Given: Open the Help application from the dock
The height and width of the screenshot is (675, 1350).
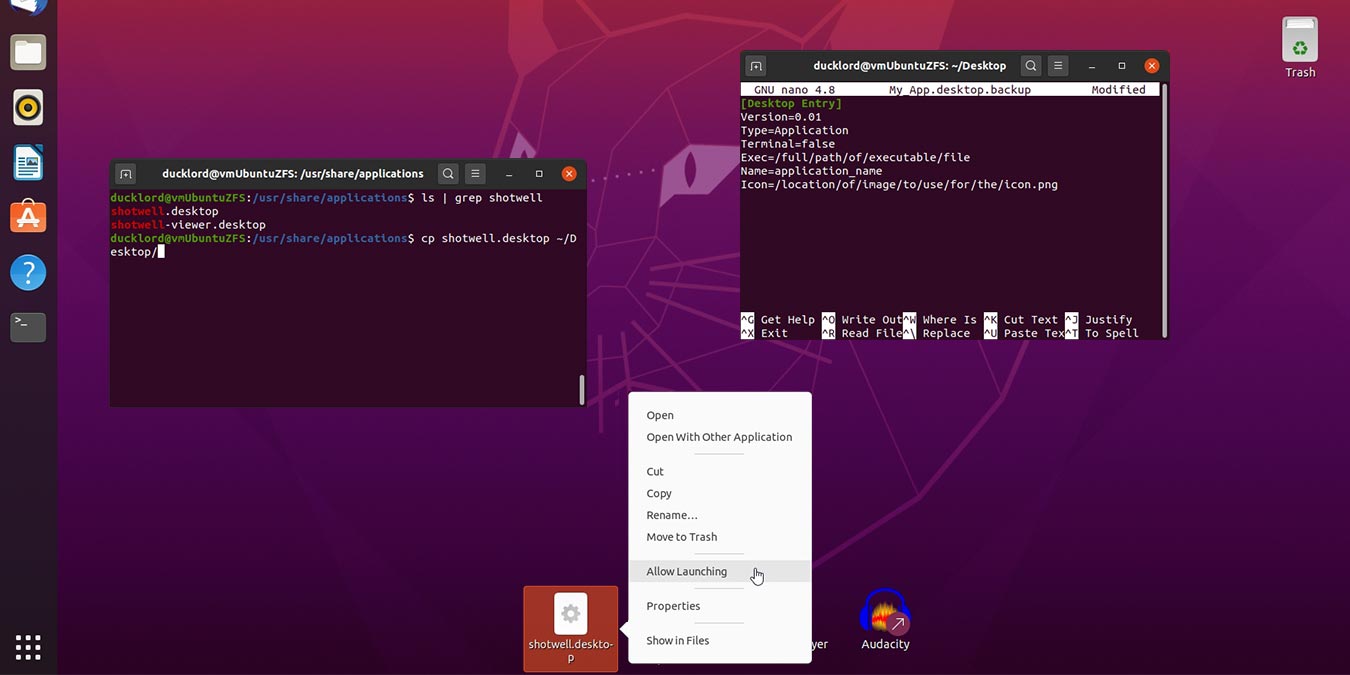Looking at the screenshot, I should click(x=27, y=272).
